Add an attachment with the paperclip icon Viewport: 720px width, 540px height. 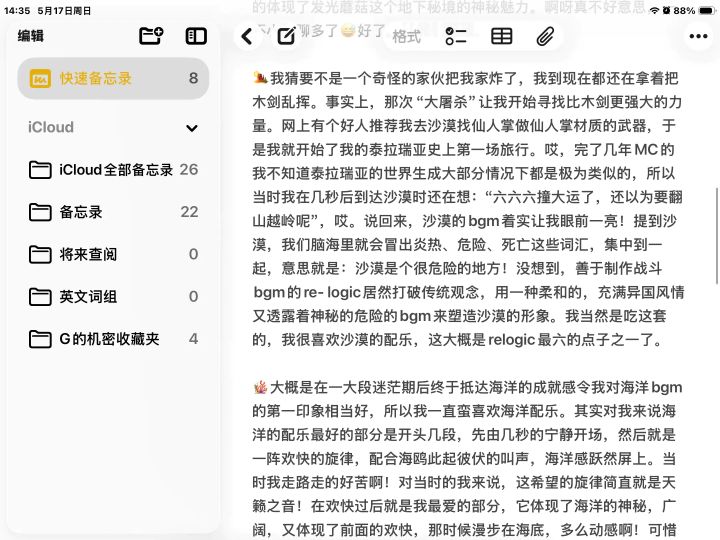pyautogui.click(x=545, y=36)
